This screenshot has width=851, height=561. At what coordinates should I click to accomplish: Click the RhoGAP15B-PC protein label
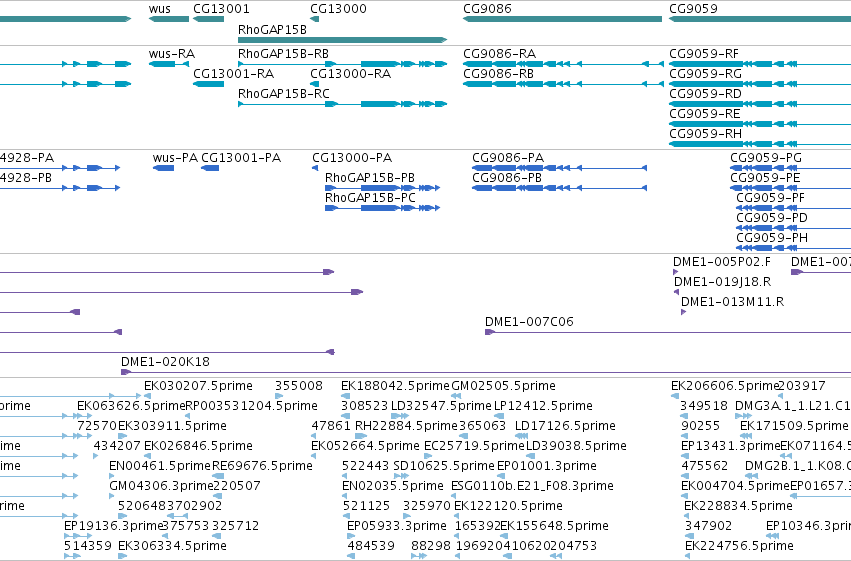click(x=370, y=198)
